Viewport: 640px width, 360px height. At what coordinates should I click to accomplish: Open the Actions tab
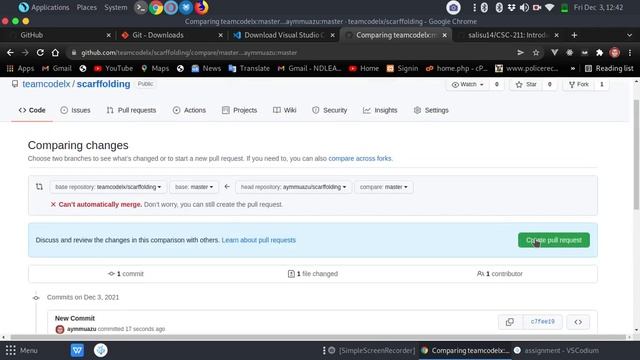tap(189, 110)
